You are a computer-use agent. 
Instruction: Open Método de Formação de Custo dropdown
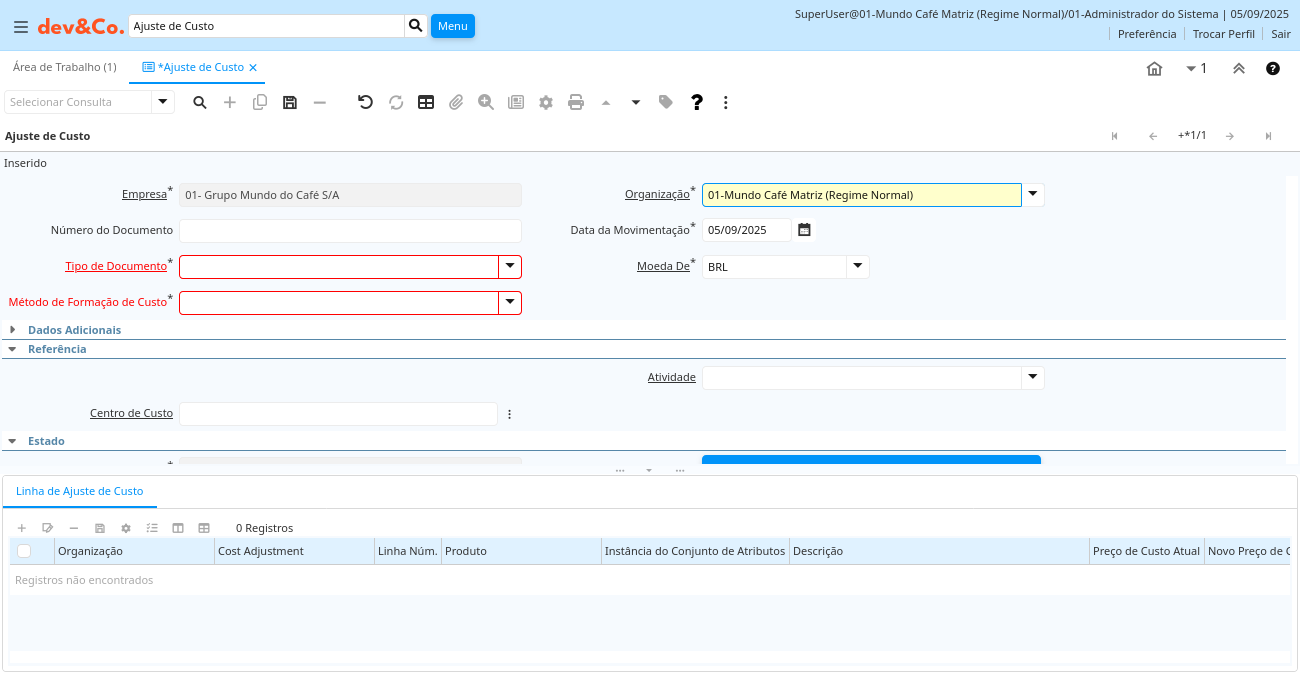tap(510, 303)
